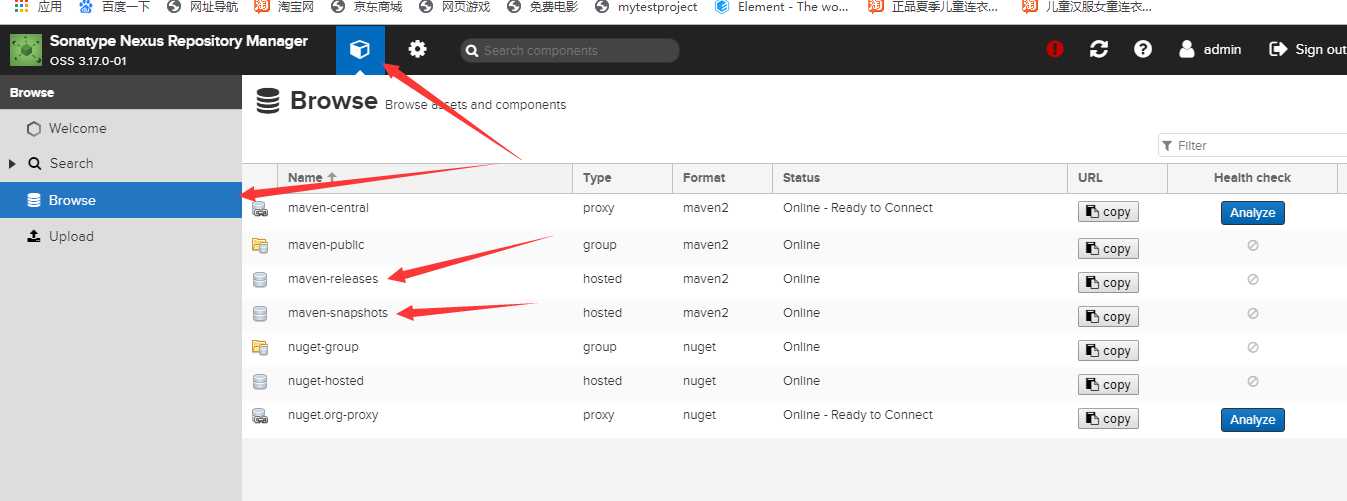Open the maven-snapshots repository row
1347x501 pixels.
(794, 313)
